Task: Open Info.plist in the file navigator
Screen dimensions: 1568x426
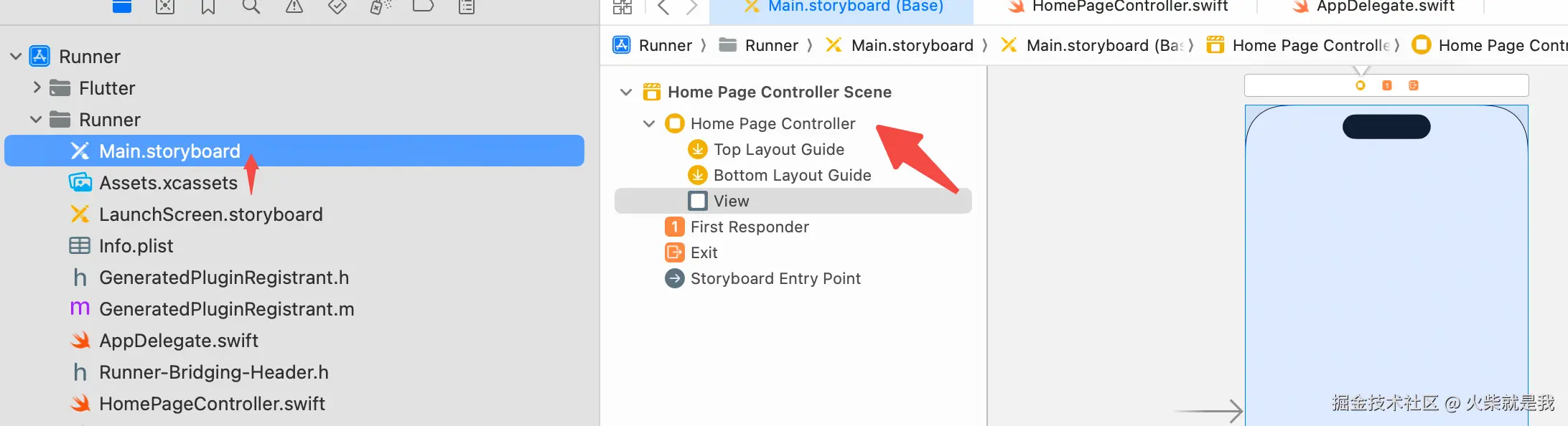Action: pos(136,246)
